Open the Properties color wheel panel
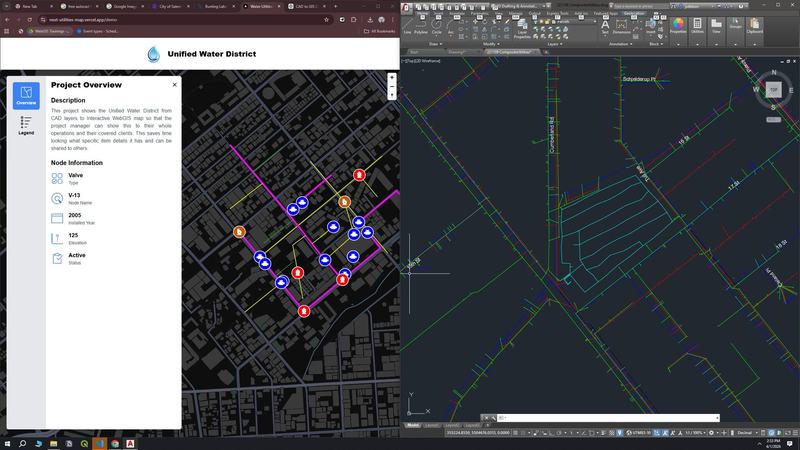The height and width of the screenshot is (450, 800). (x=678, y=26)
